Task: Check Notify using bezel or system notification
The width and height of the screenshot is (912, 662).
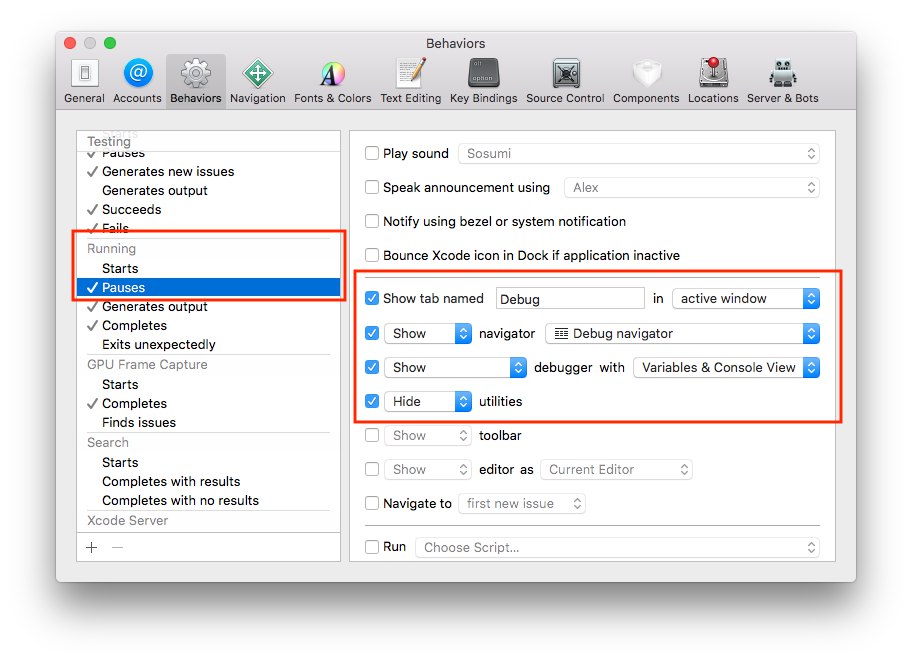Action: 372,221
